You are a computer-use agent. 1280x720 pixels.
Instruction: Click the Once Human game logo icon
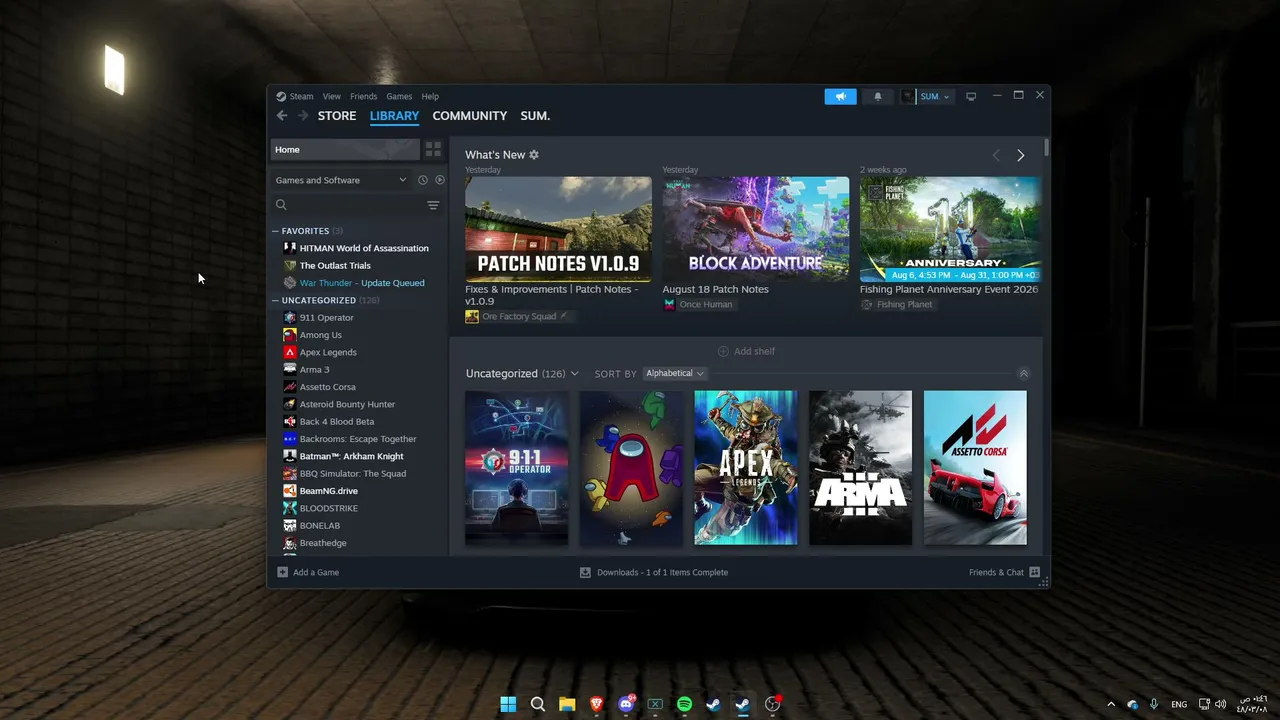[669, 305]
